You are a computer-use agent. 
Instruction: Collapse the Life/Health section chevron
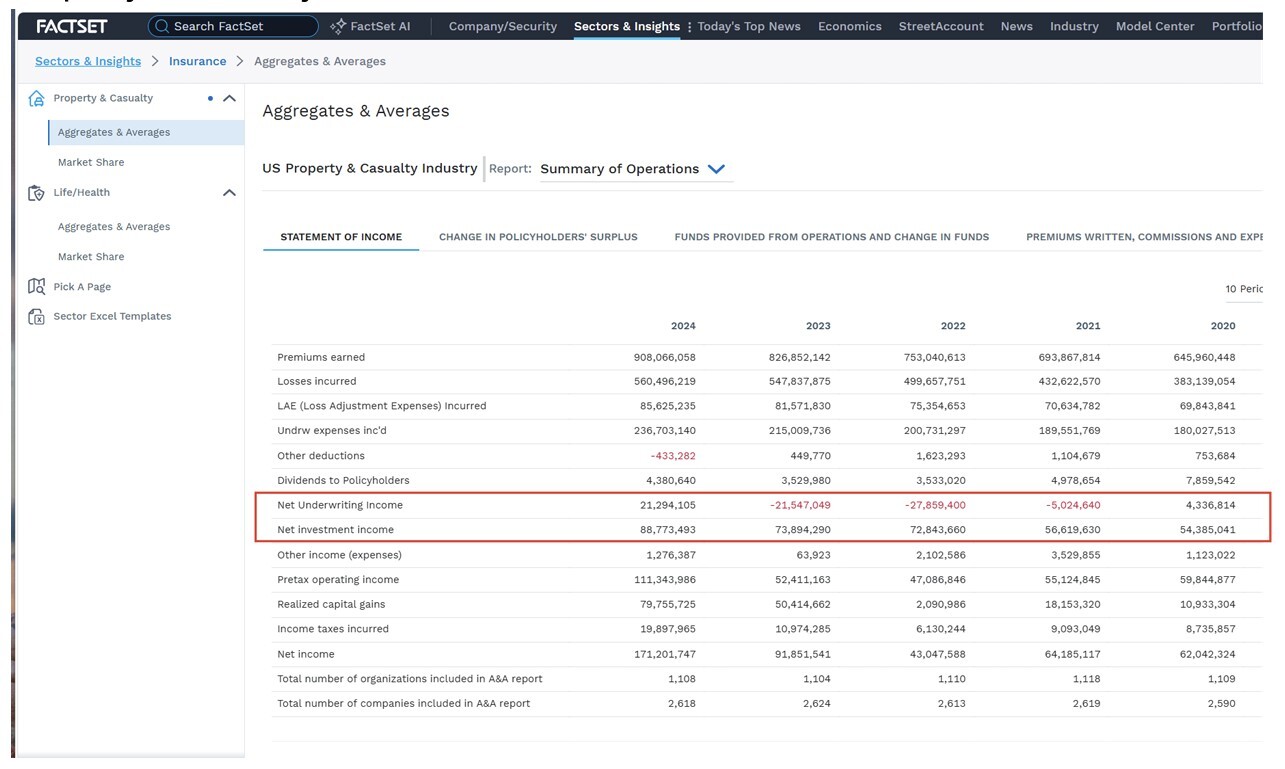(229, 192)
